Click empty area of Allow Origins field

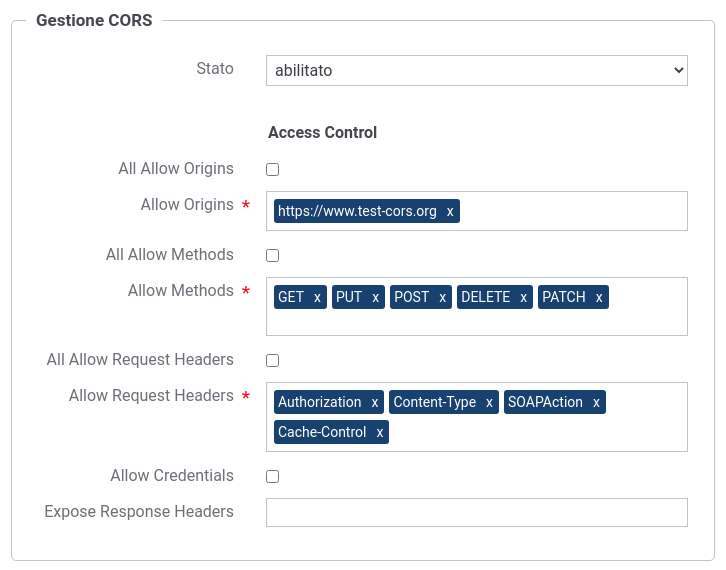(x=572, y=211)
